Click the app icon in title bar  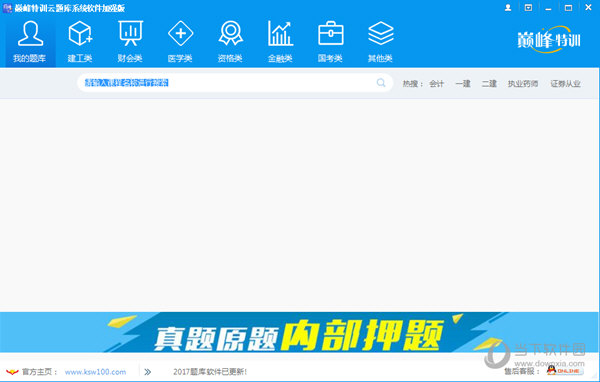7,8
